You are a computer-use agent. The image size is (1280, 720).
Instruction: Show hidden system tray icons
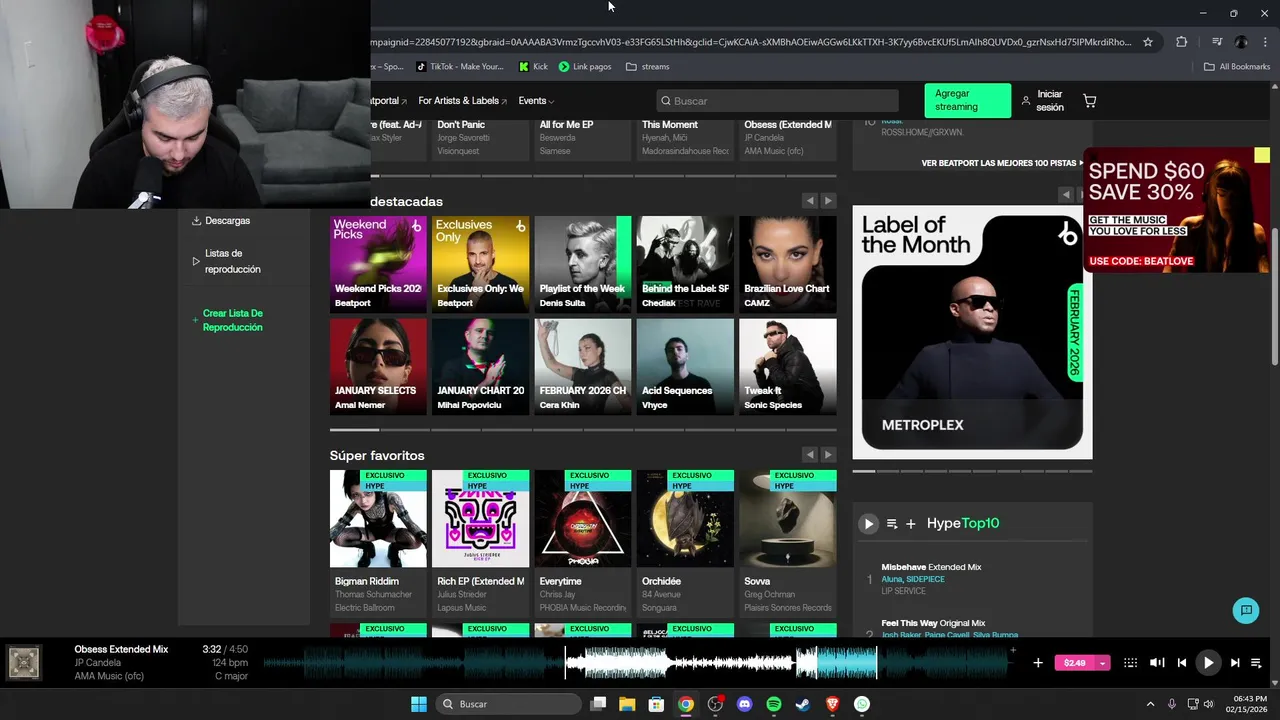click(x=1150, y=704)
